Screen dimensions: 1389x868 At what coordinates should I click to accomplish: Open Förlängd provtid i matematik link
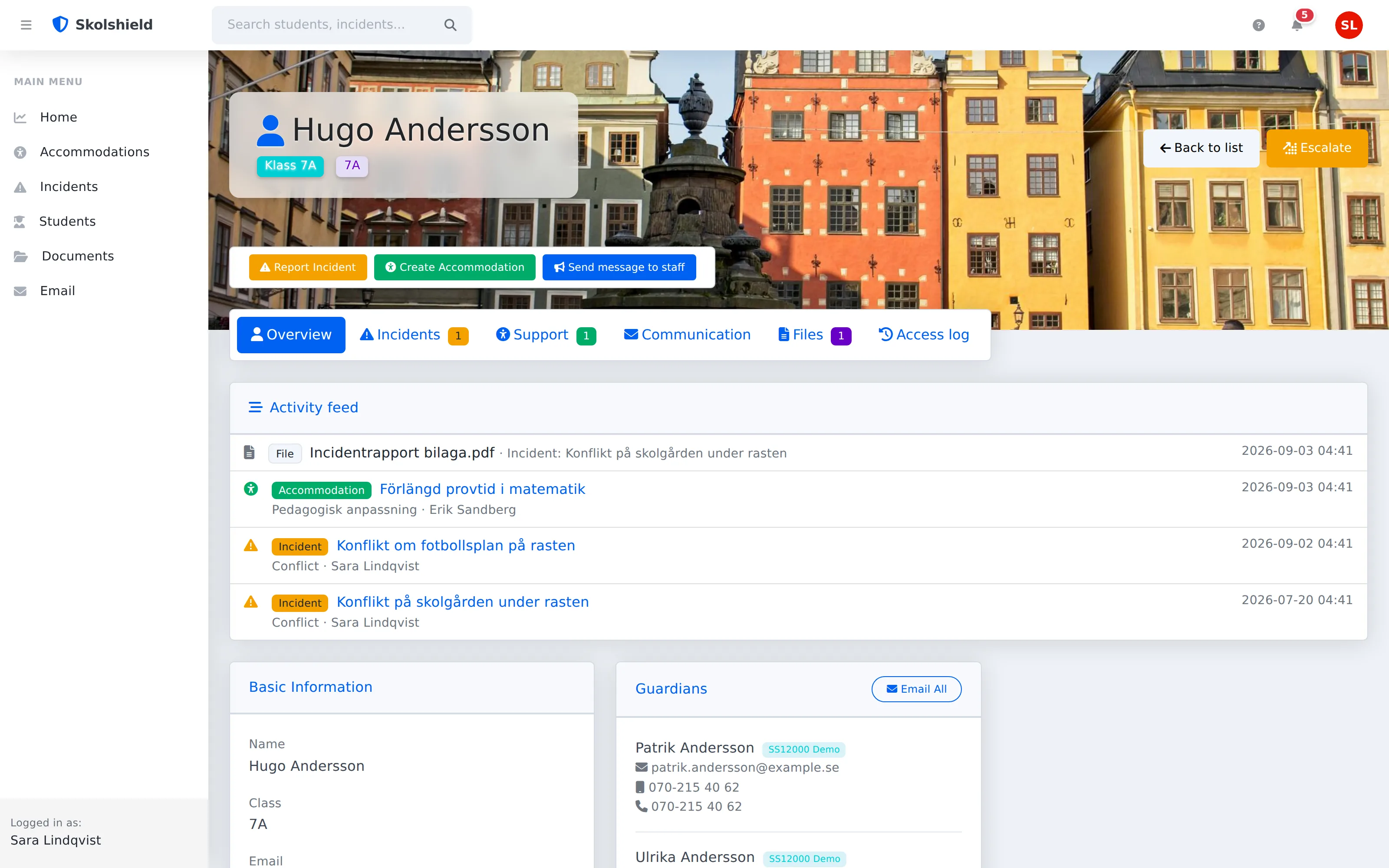pyautogui.click(x=482, y=489)
